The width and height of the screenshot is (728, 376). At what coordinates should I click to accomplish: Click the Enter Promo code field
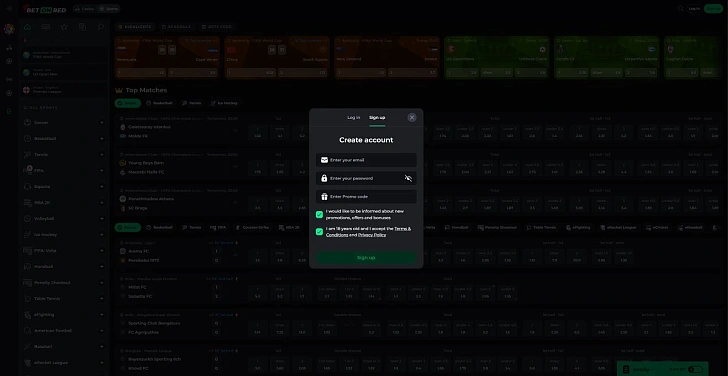[366, 197]
